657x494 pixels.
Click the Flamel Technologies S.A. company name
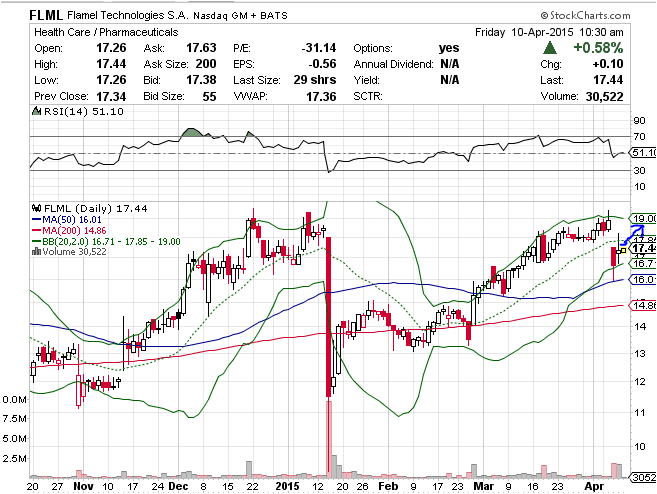point(128,16)
